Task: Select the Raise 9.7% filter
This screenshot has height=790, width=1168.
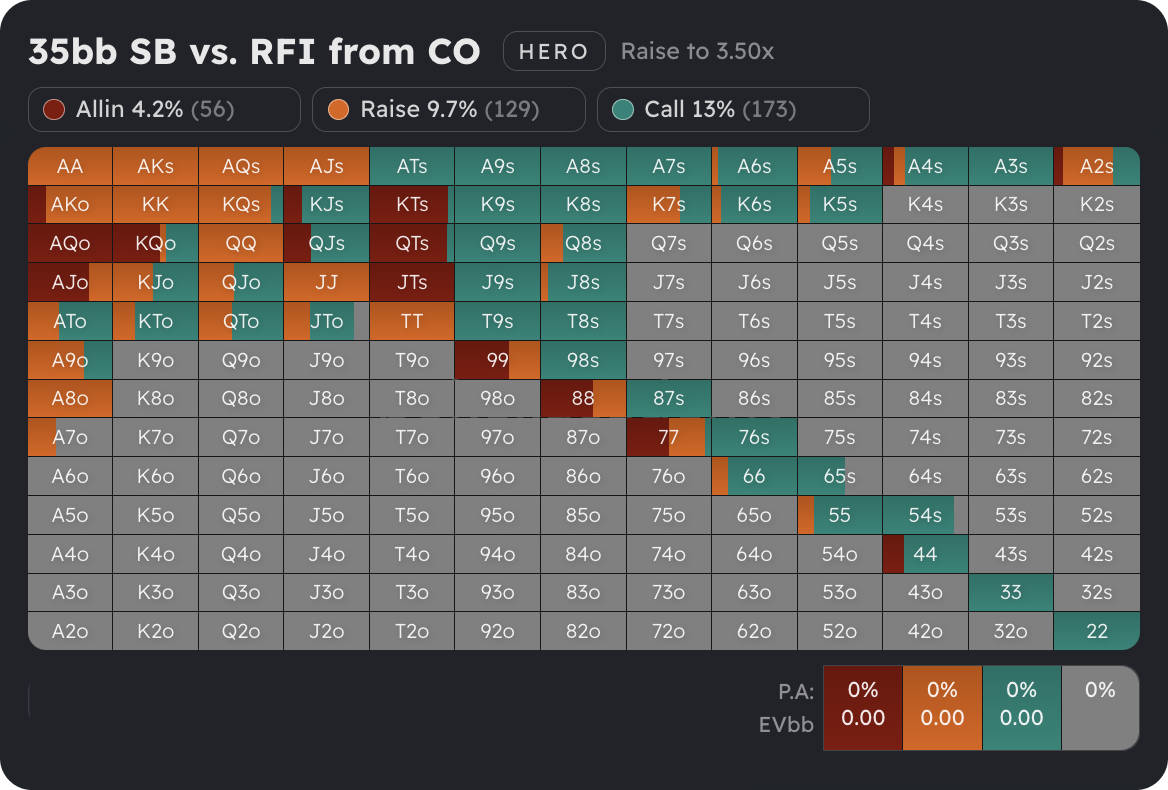Action: pos(448,110)
